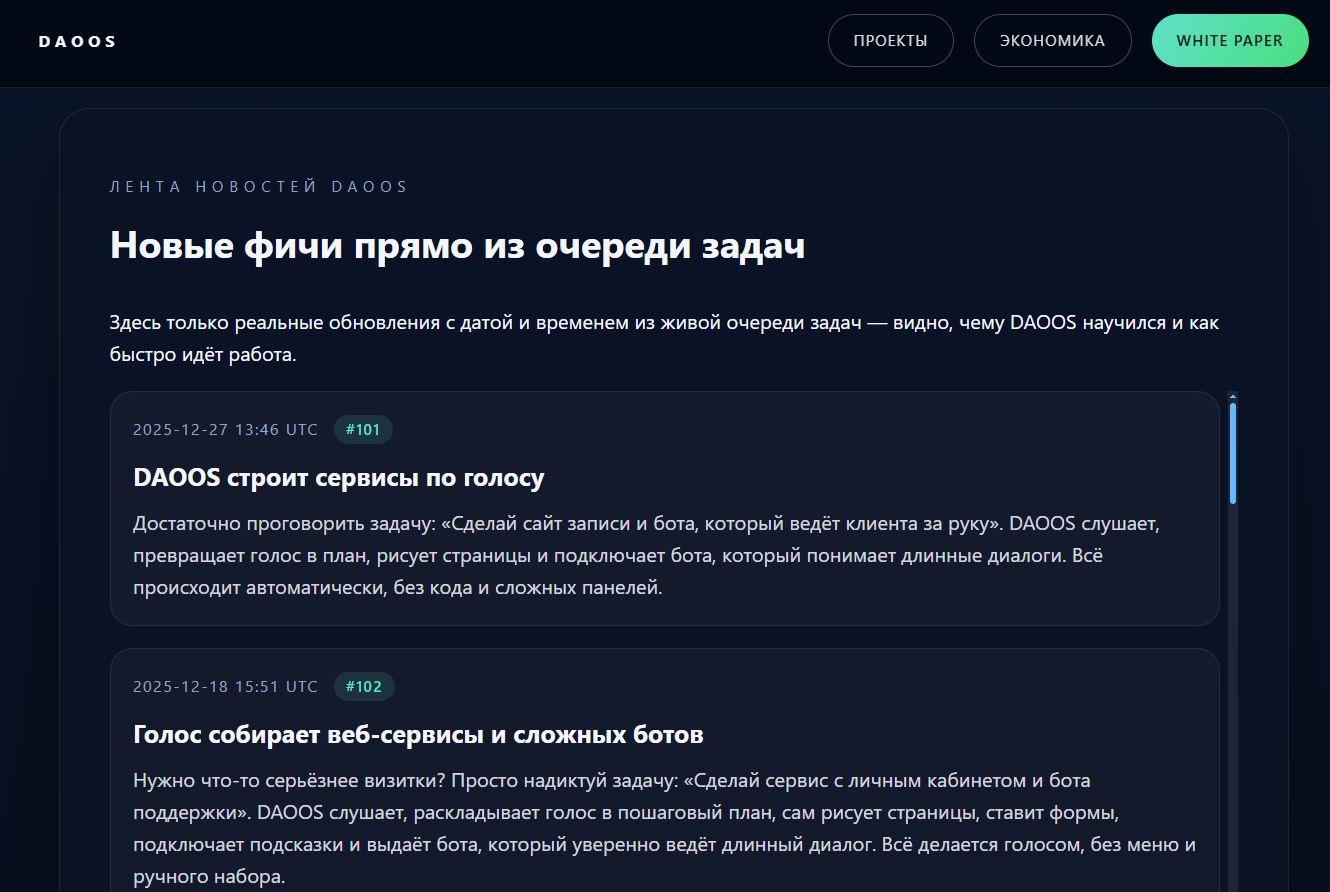Image resolution: width=1330 pixels, height=892 pixels.
Task: Open news title «DAOOS строит сервисы по голосу»
Action: click(338, 478)
